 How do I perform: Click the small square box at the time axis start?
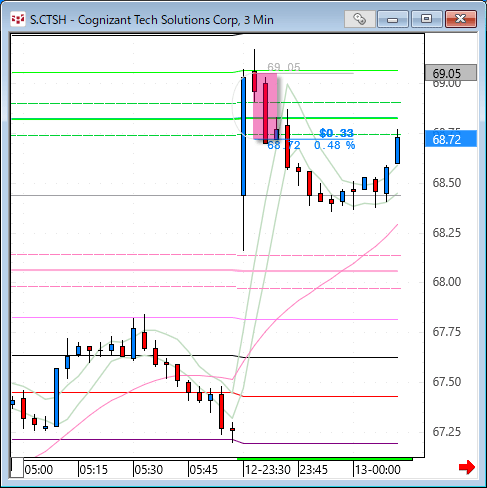[x=17, y=468]
